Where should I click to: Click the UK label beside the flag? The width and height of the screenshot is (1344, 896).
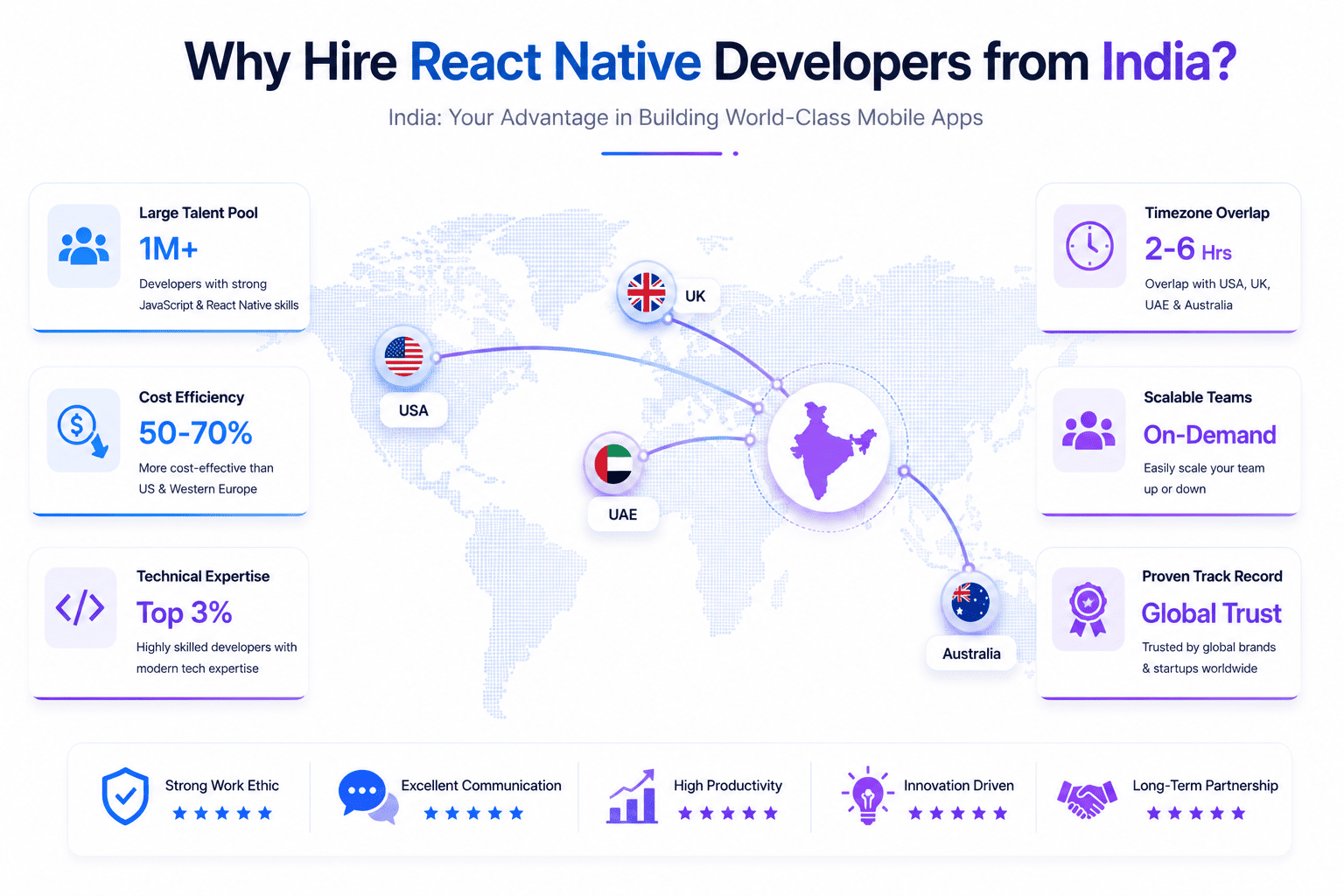696,296
